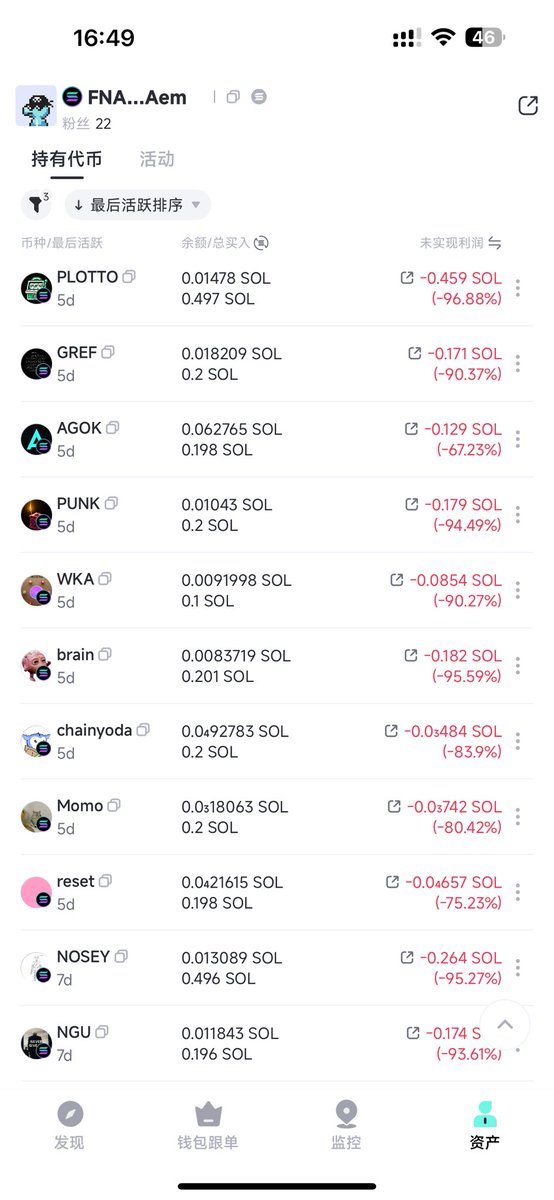Tap round icon beside wallet copy button
This screenshot has width=554, height=1200.
[259, 97]
